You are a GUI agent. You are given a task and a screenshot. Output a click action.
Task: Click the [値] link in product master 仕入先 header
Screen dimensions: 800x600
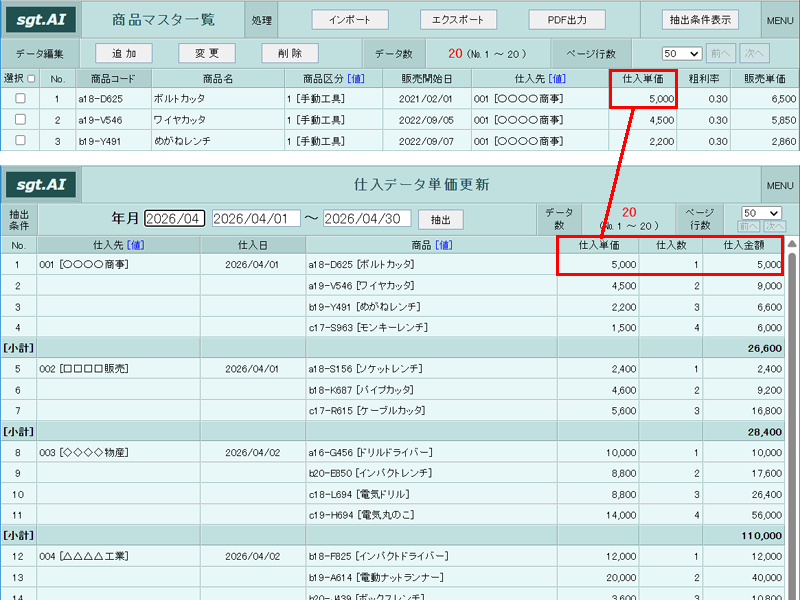[557, 79]
